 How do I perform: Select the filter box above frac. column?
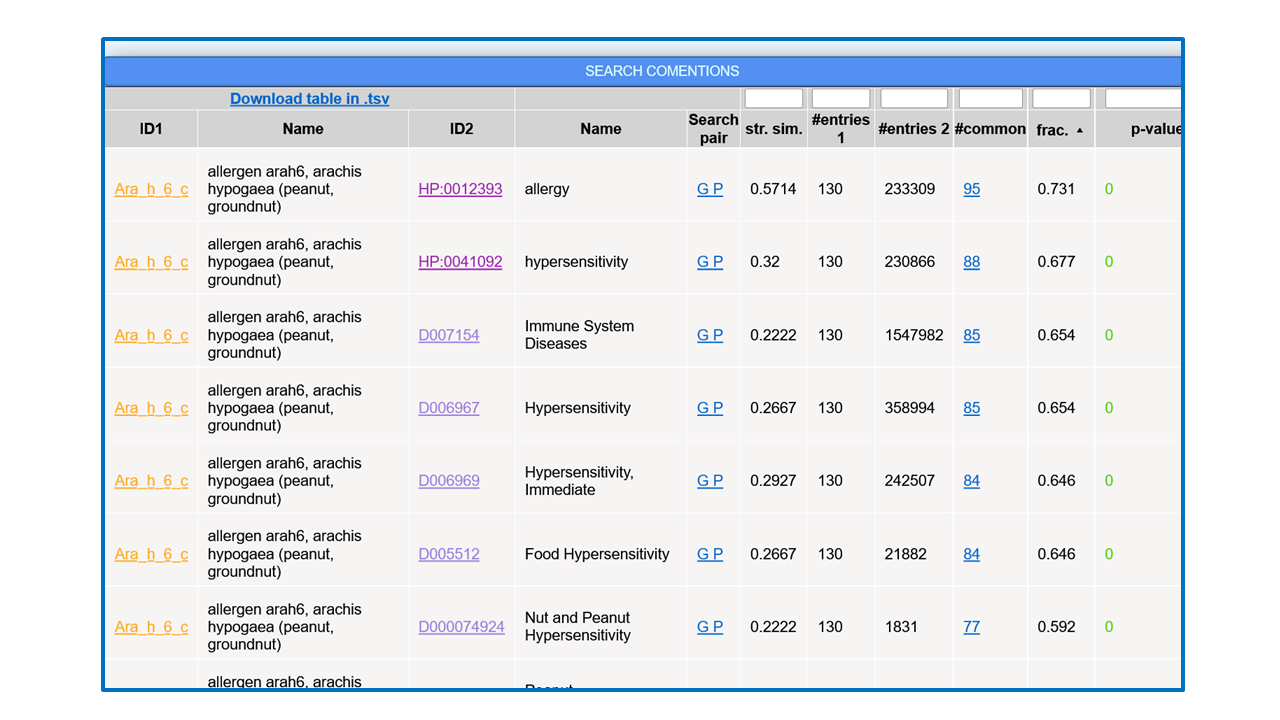(1061, 98)
